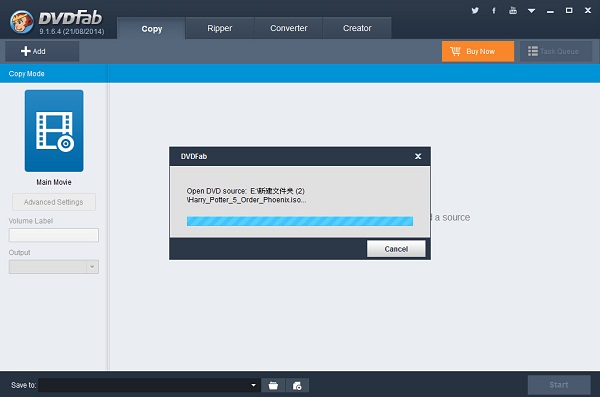600x397 pixels.
Task: Click the Harry_Potter_5_Order_Phoenix.iso path text
Action: pos(246,200)
